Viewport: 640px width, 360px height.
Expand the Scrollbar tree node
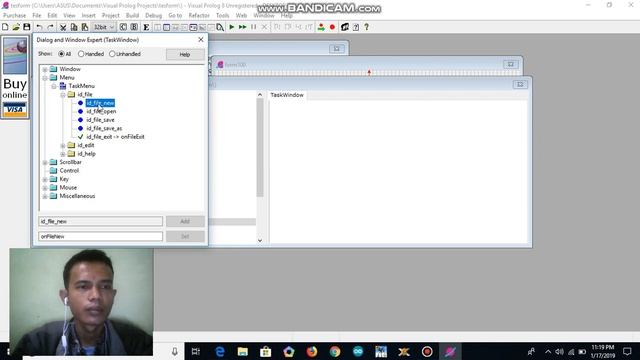coord(45,162)
